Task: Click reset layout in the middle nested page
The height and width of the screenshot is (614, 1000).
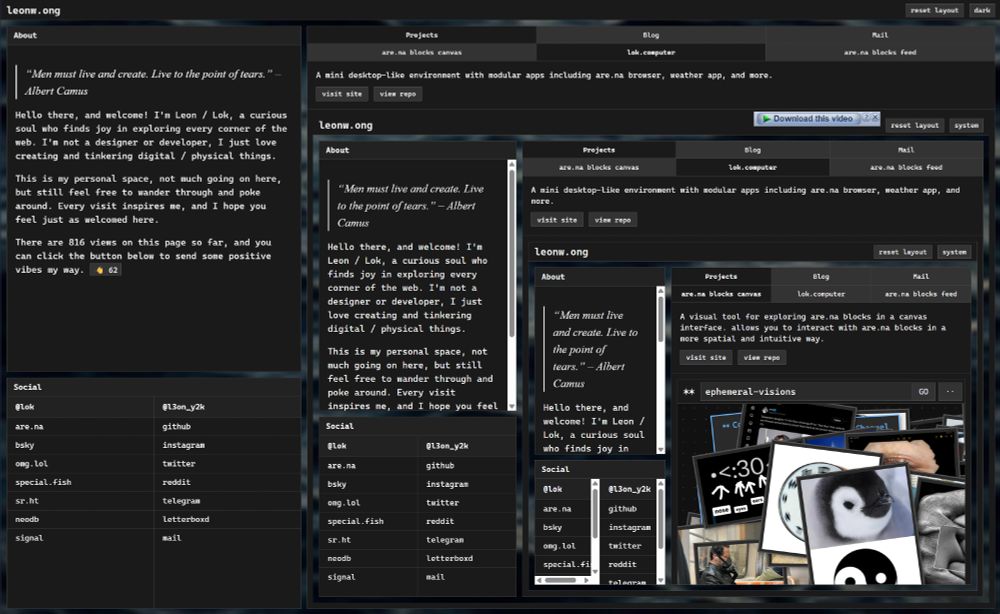Action: [x=915, y=126]
